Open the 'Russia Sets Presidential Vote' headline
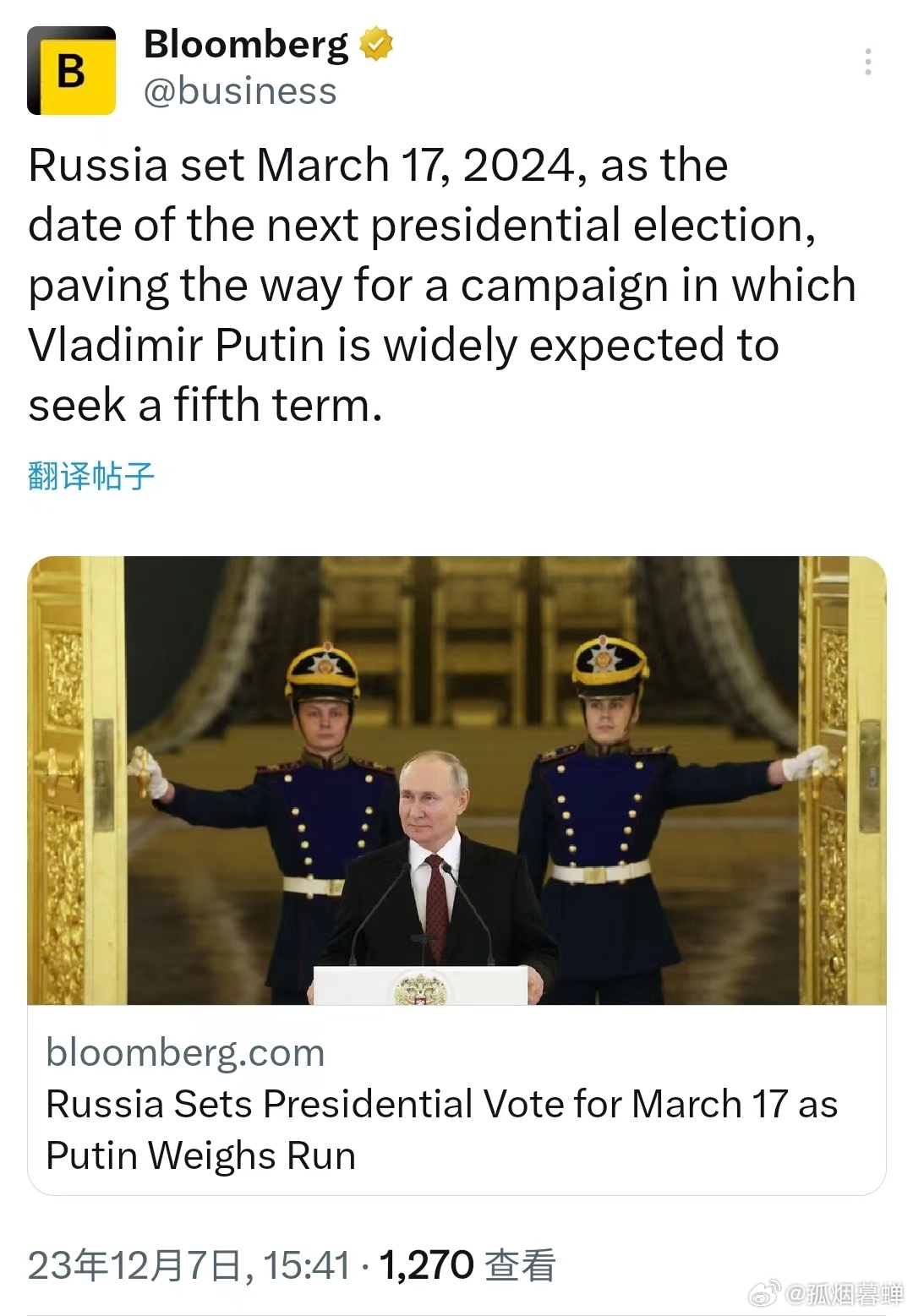Viewport: 913px width, 1316px height. (441, 1129)
